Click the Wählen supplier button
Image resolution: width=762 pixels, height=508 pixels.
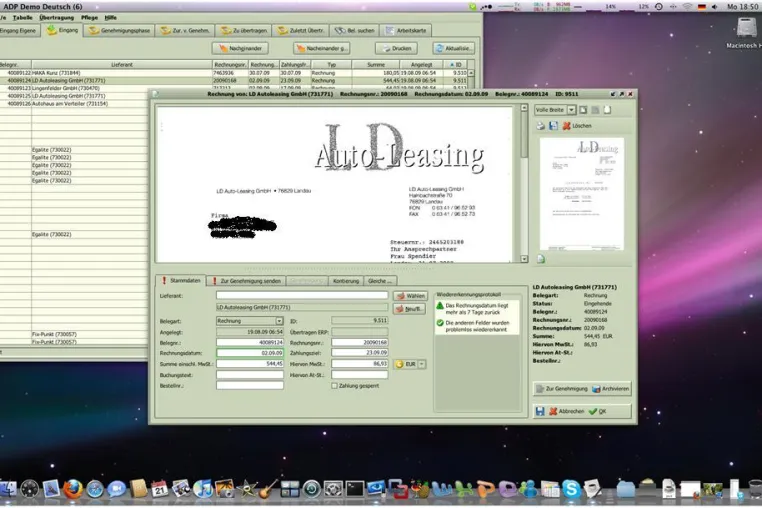[411, 296]
